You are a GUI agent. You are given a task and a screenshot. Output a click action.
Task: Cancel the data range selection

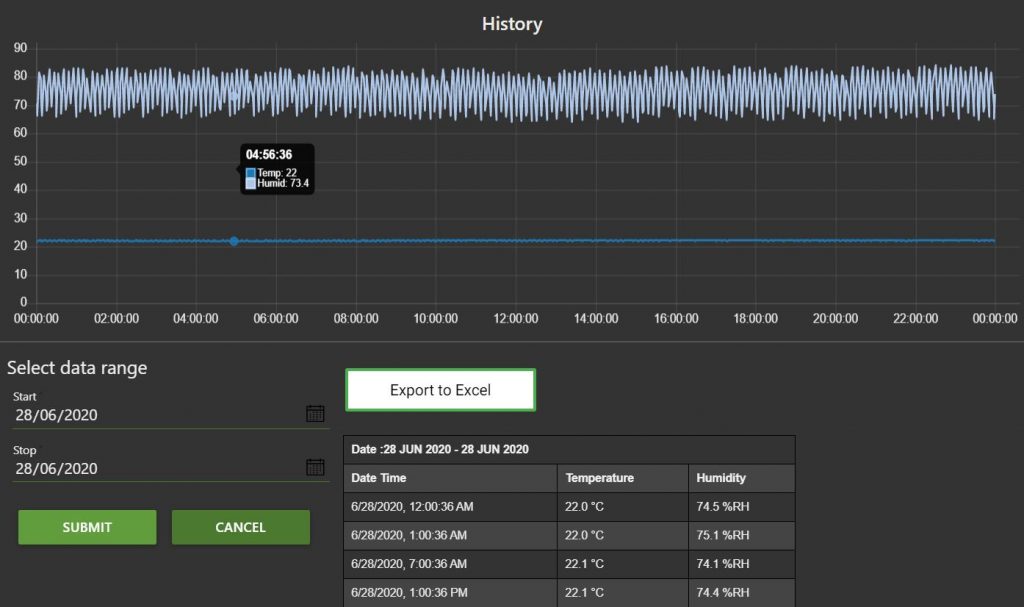(240, 527)
